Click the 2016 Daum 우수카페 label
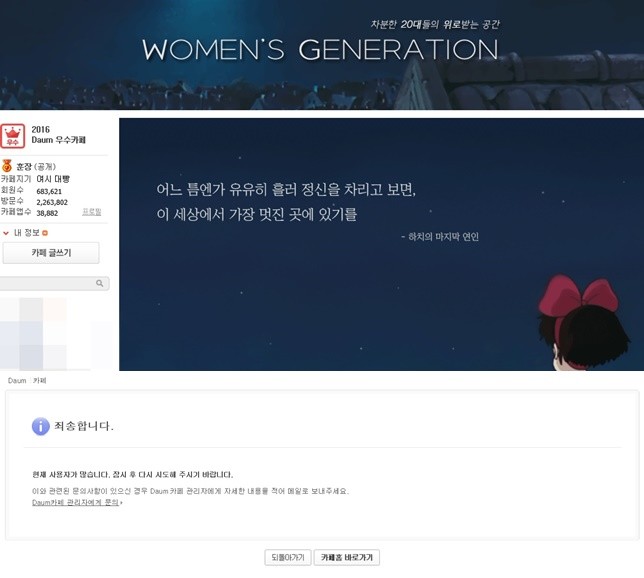This screenshot has height=578, width=644. [x=57, y=135]
